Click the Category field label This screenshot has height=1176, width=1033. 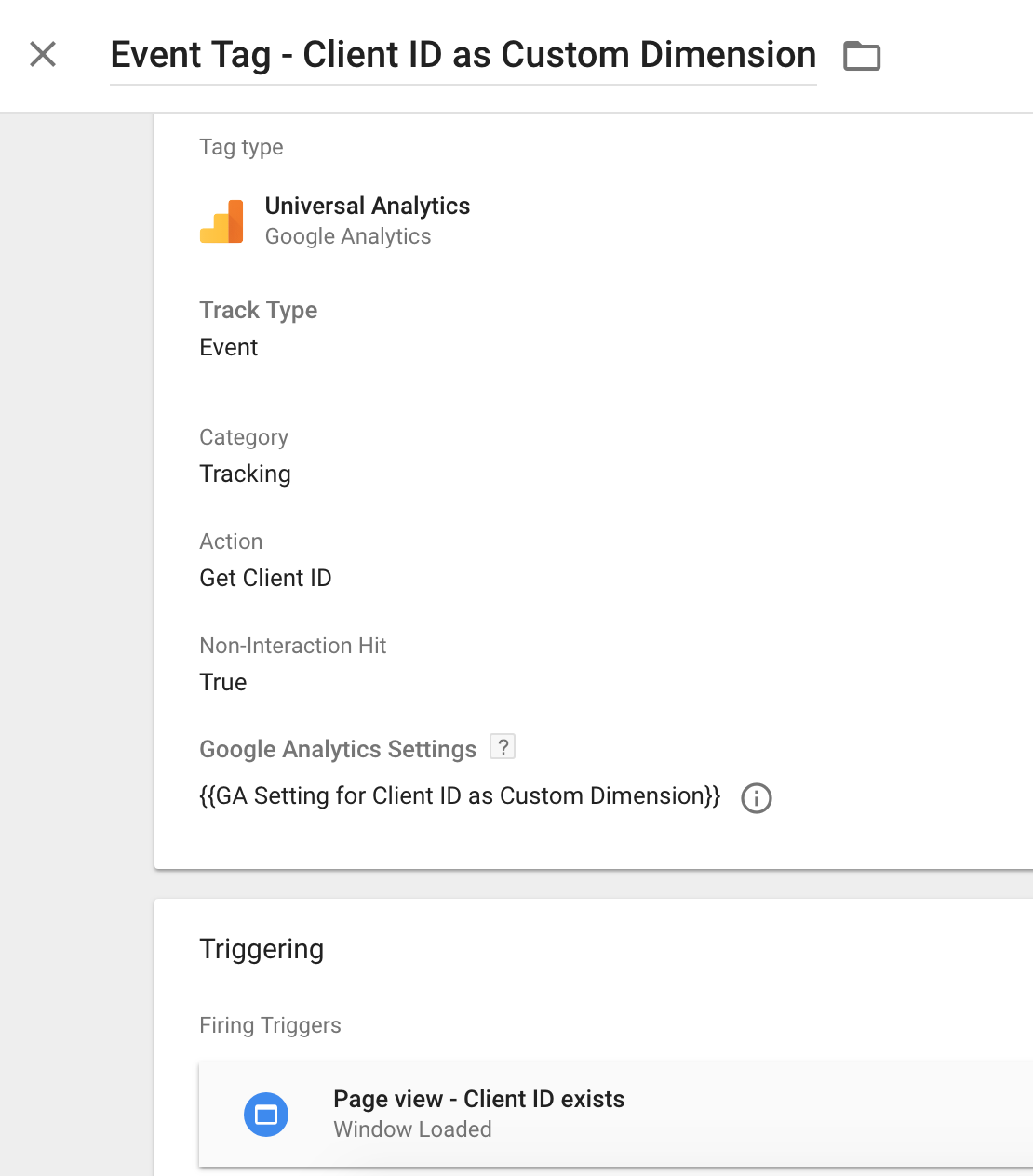click(244, 437)
